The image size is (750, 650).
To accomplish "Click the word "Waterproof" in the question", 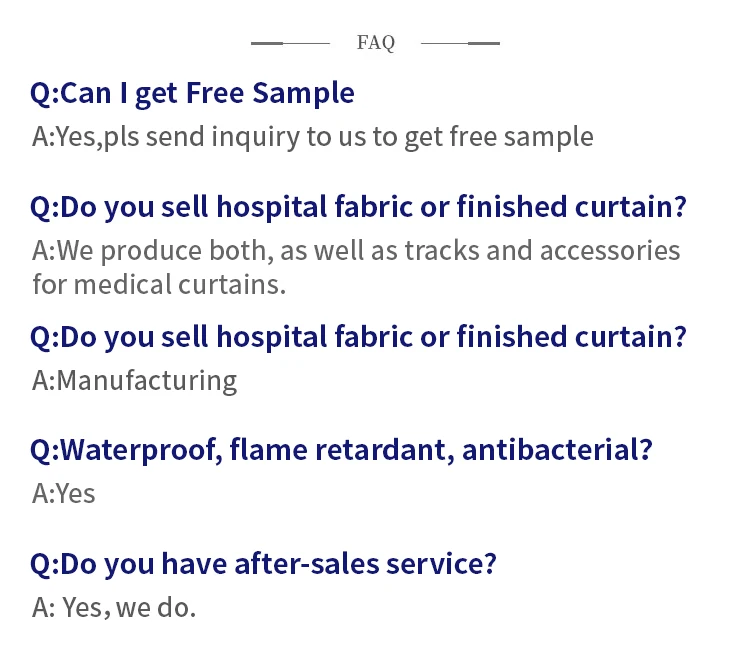I will (141, 450).
